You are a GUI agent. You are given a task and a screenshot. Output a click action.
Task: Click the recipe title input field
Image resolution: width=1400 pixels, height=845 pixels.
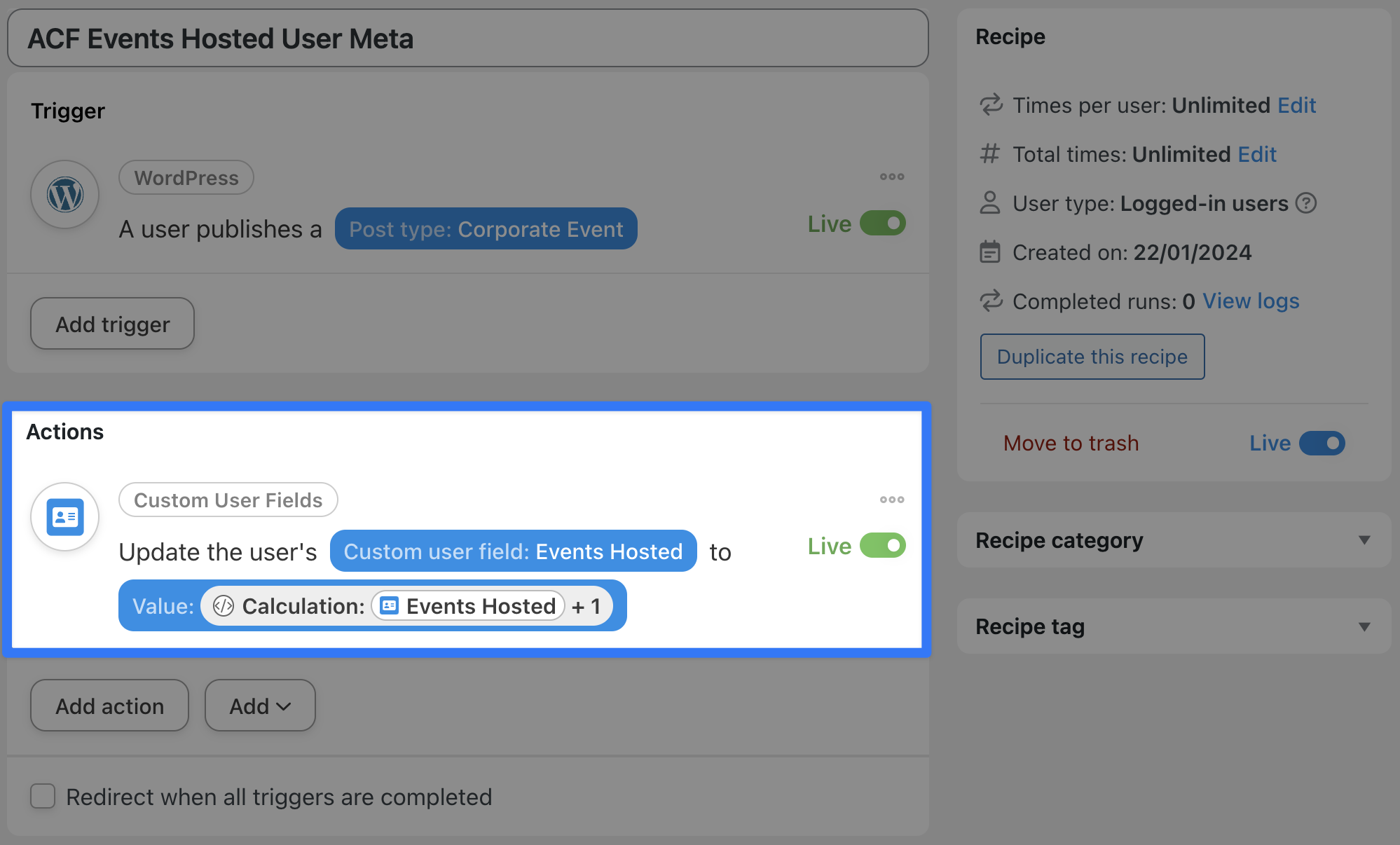click(x=467, y=39)
